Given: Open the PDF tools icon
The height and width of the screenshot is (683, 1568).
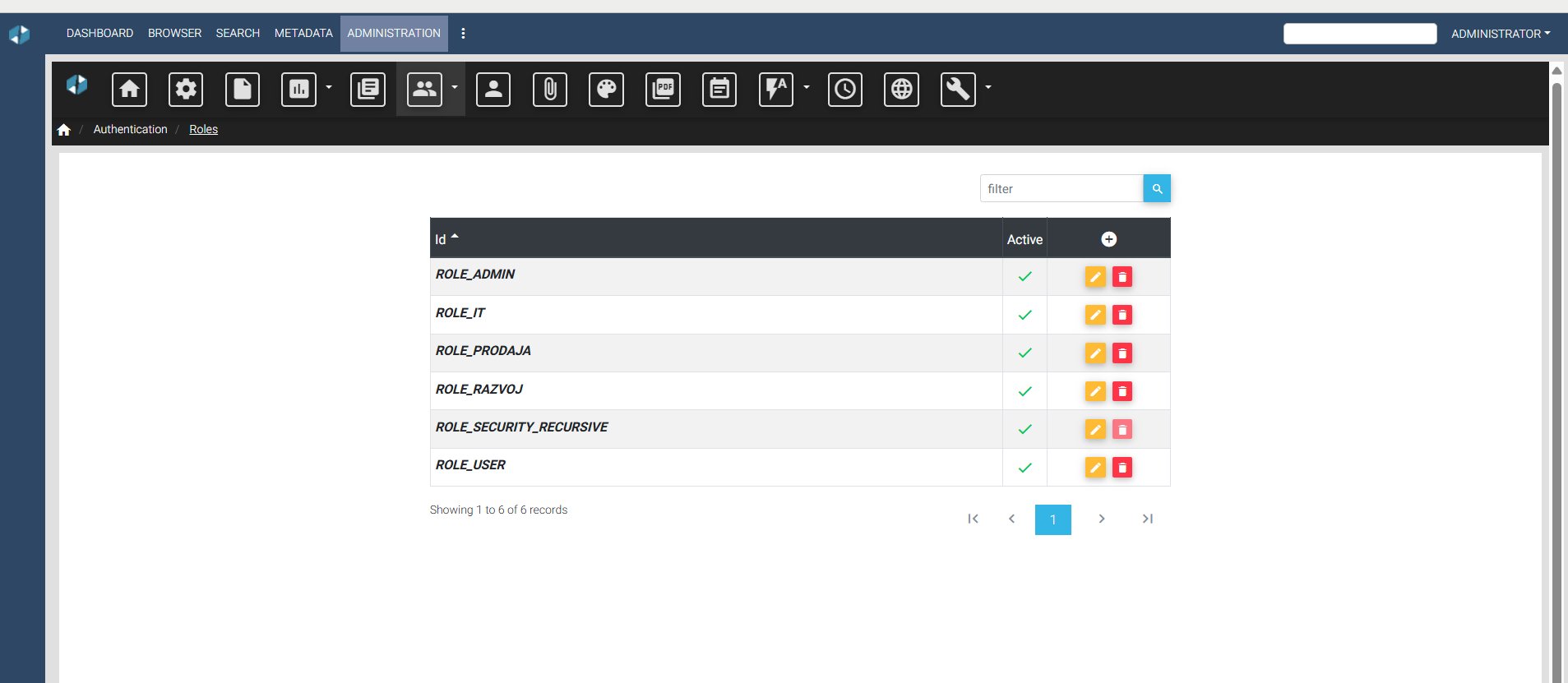Looking at the screenshot, I should point(663,89).
